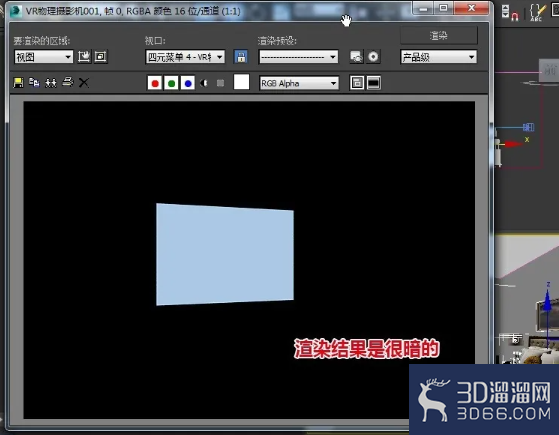Copy the rendered image to clipboard
The image size is (559, 435).
[34, 82]
